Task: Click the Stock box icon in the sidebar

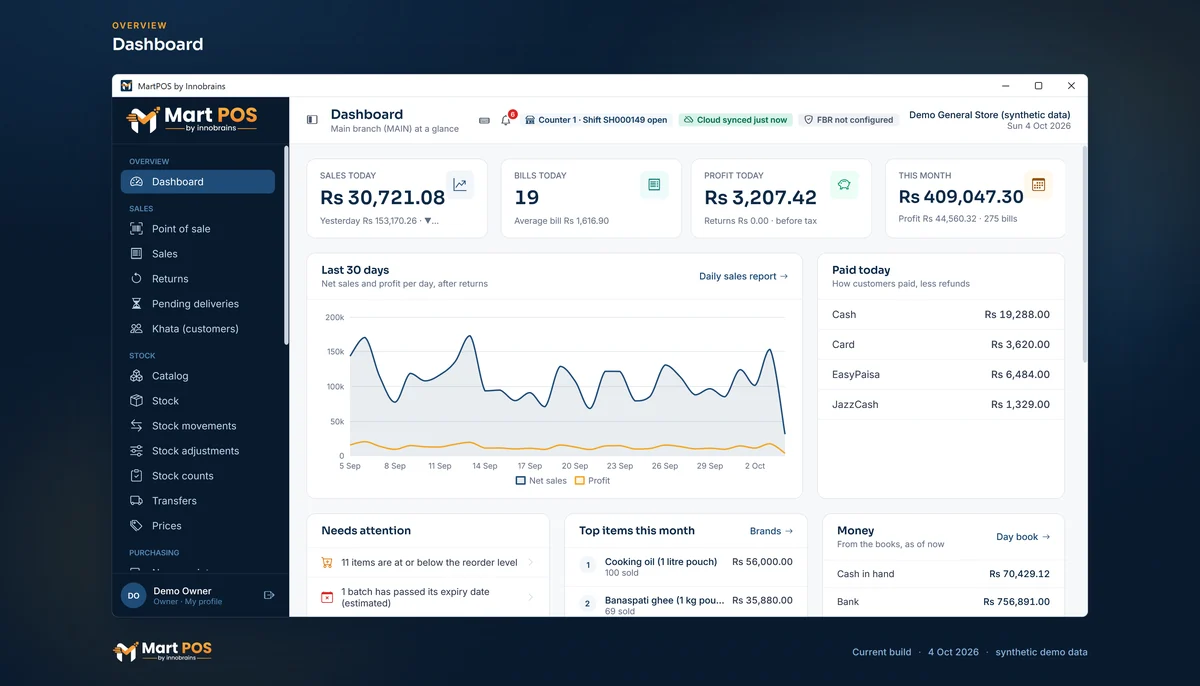Action: coord(136,401)
